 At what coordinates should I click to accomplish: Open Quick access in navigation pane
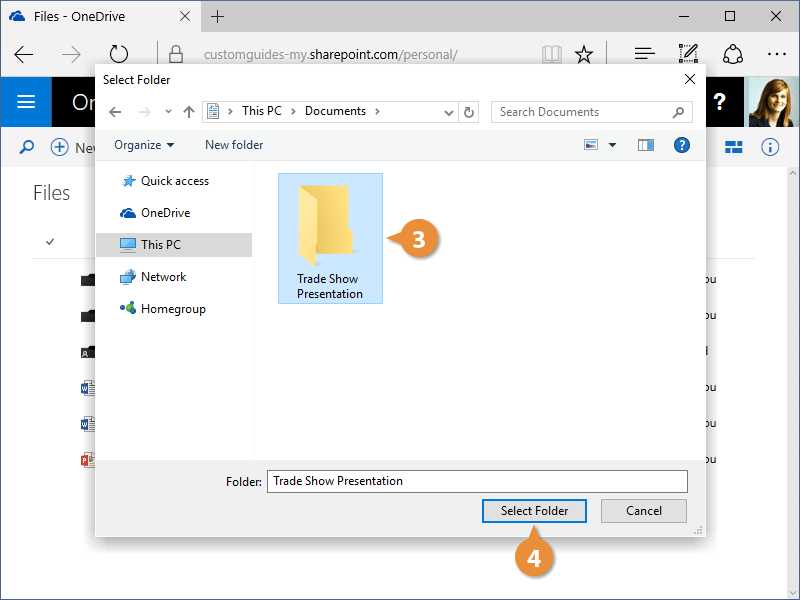coord(174,181)
